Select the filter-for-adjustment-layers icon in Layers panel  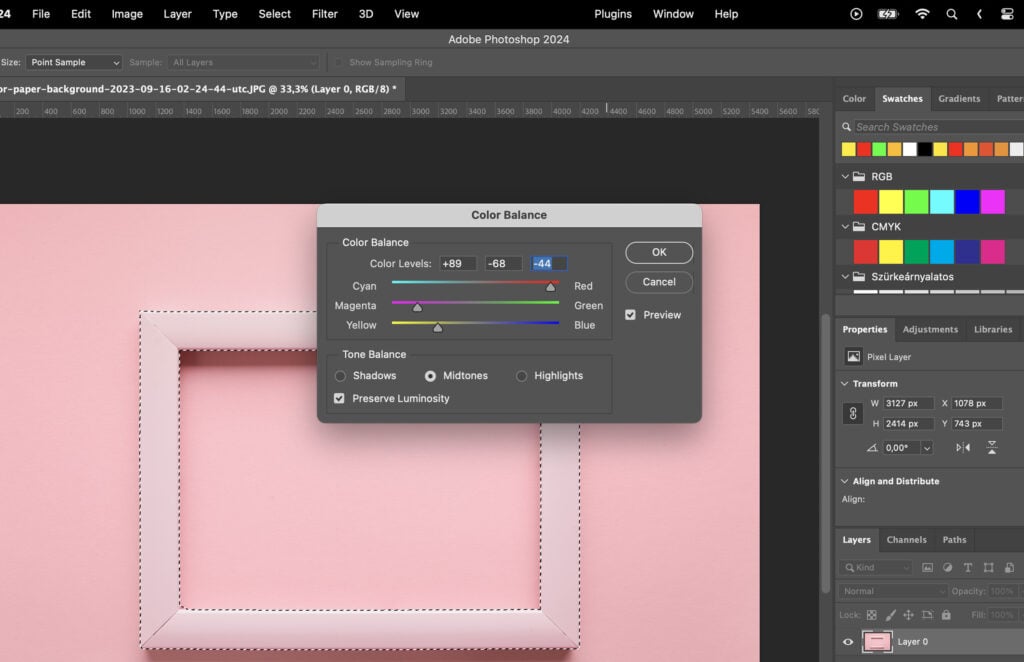pyautogui.click(x=948, y=568)
